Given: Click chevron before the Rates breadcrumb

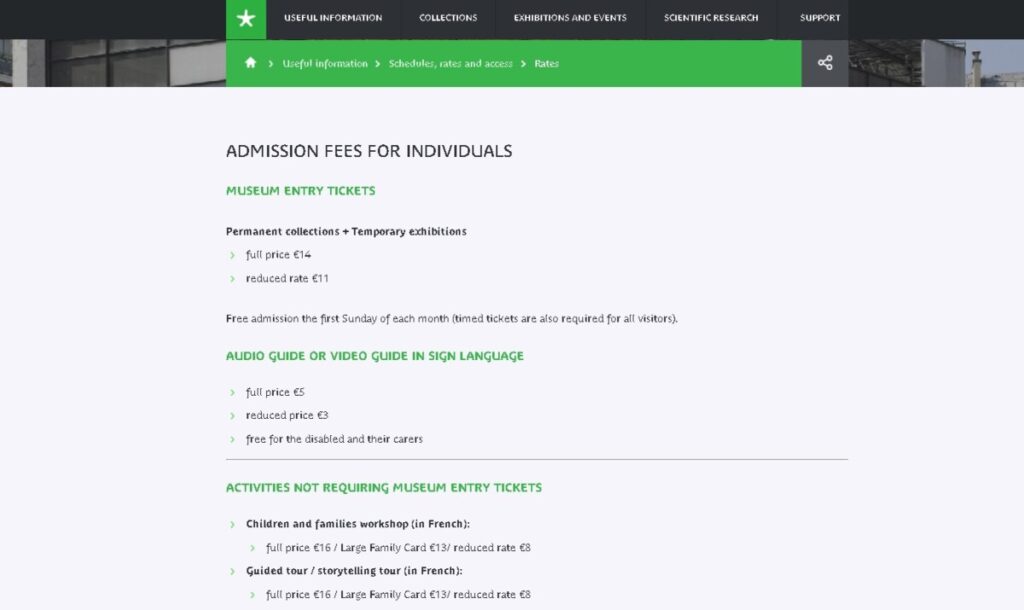Looking at the screenshot, I should click(523, 63).
